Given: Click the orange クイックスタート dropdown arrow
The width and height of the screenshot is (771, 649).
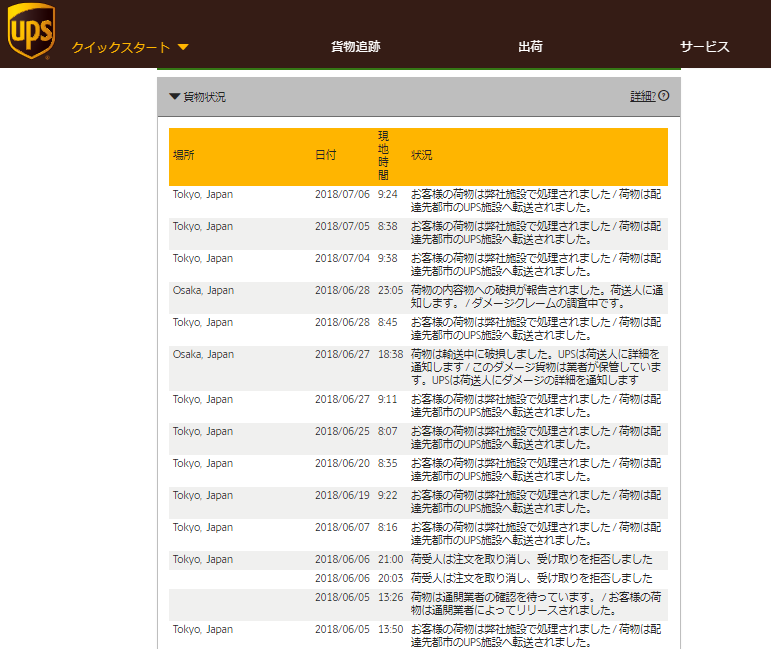Looking at the screenshot, I should 183,47.
